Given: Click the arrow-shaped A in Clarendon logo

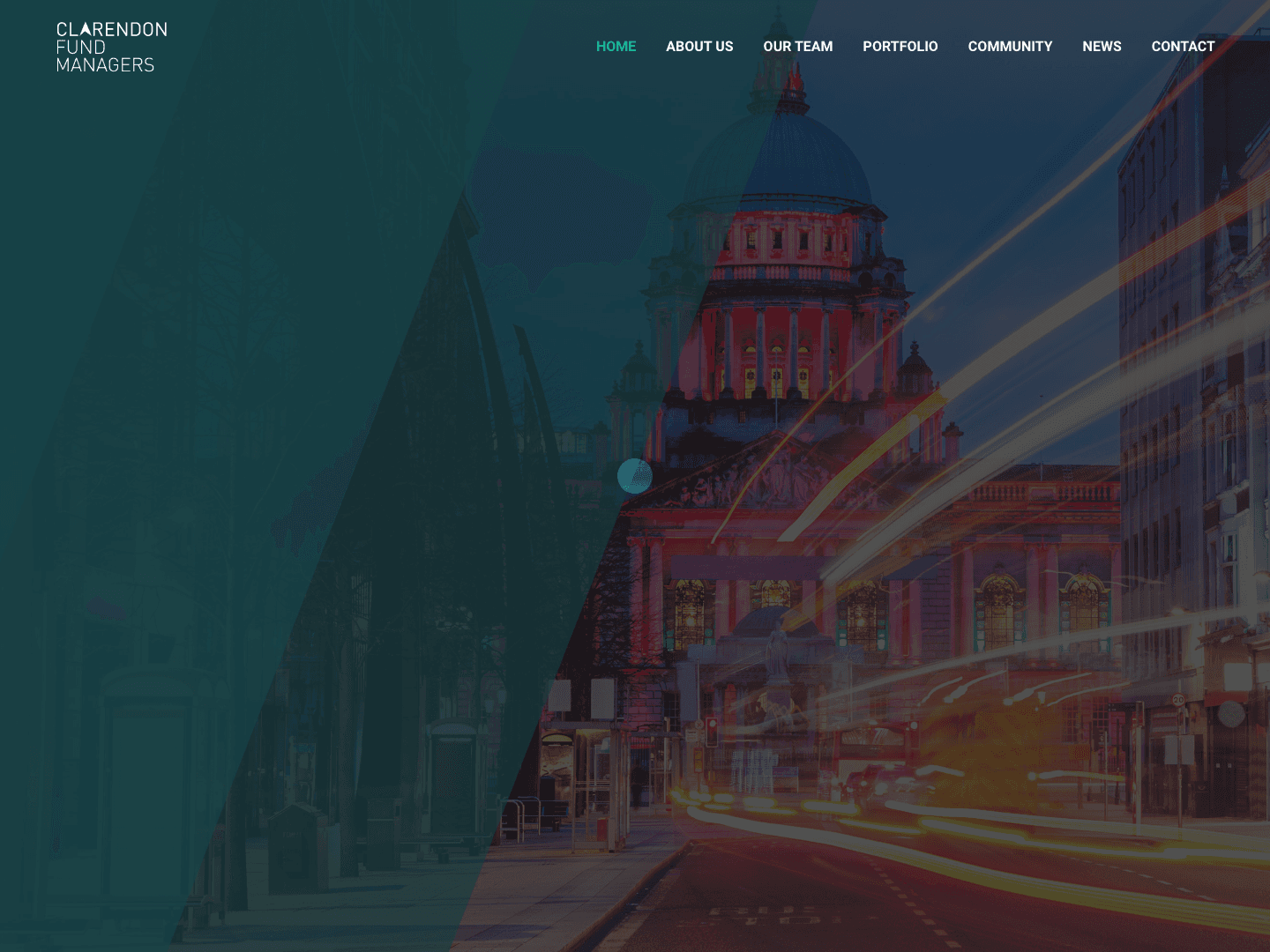Looking at the screenshot, I should [86, 29].
